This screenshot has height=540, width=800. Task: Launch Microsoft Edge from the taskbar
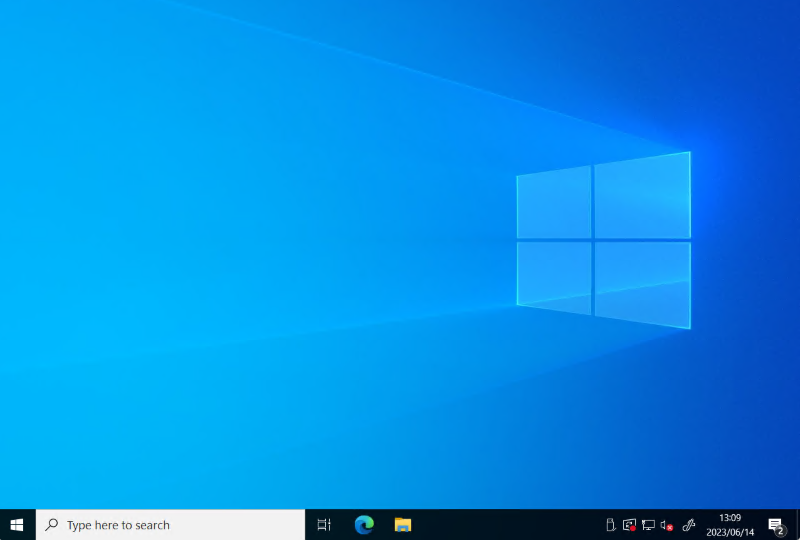[363, 525]
